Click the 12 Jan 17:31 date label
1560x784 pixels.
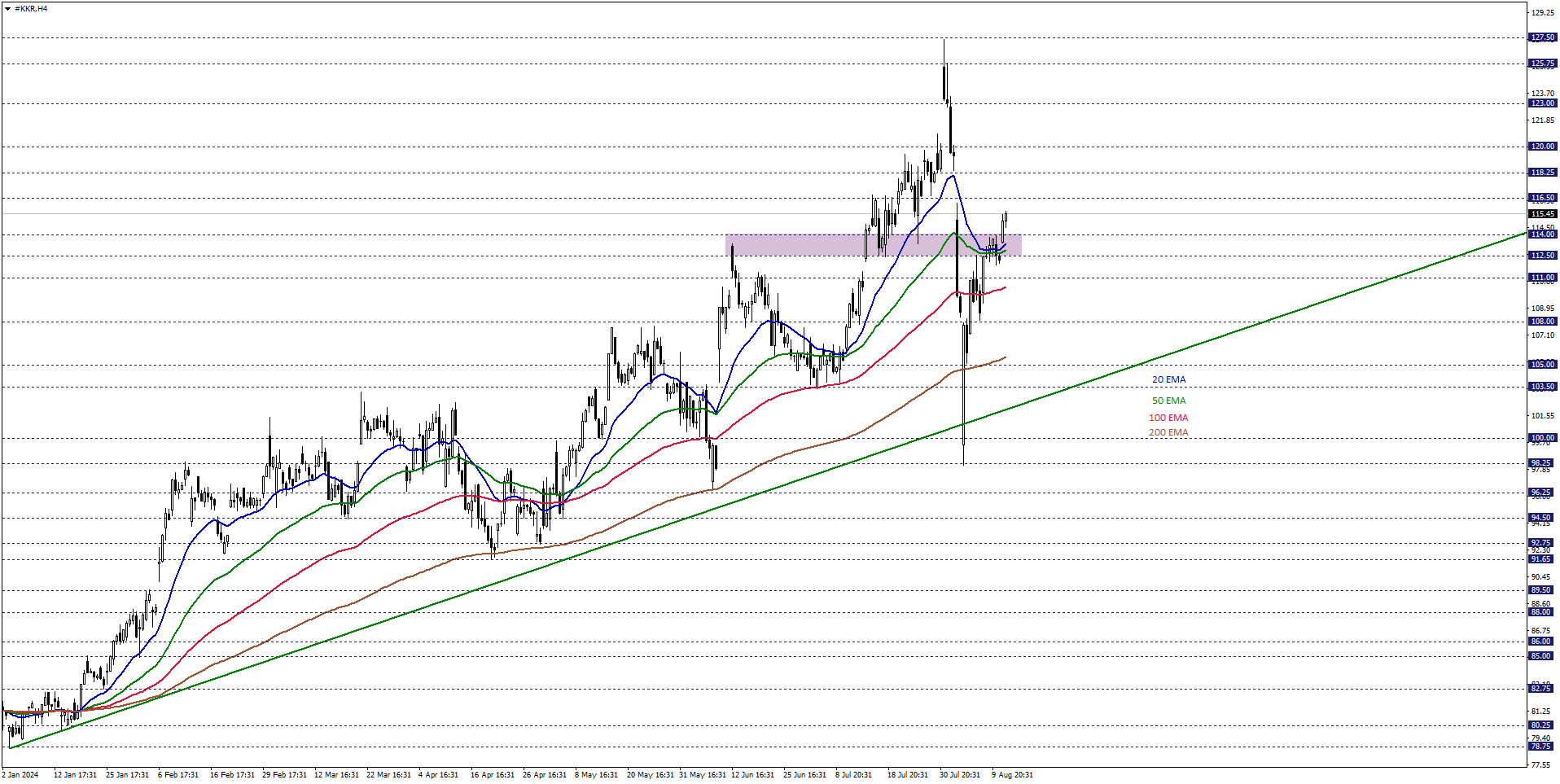(x=75, y=775)
